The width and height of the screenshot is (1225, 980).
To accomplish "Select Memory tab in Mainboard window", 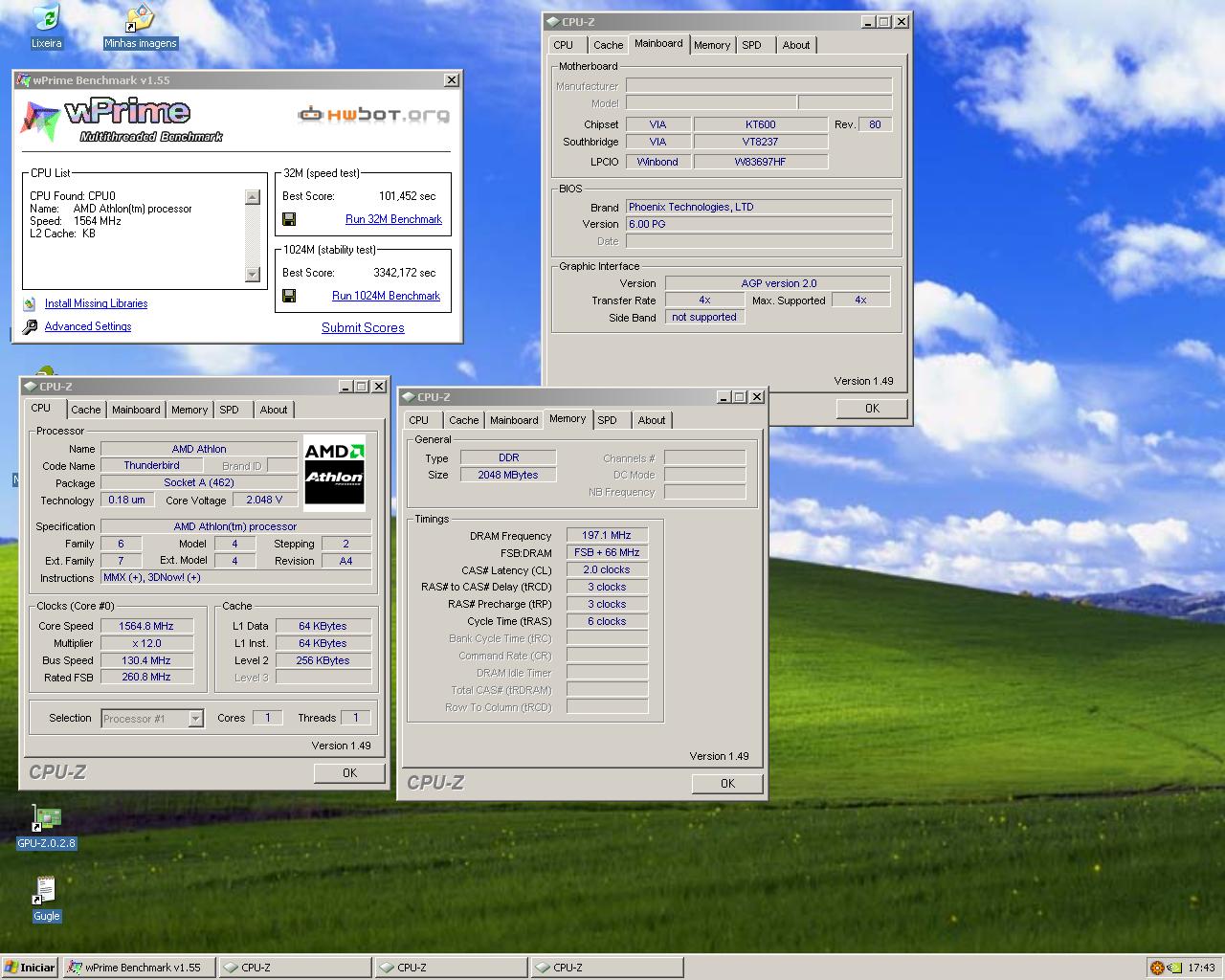I will tap(712, 45).
